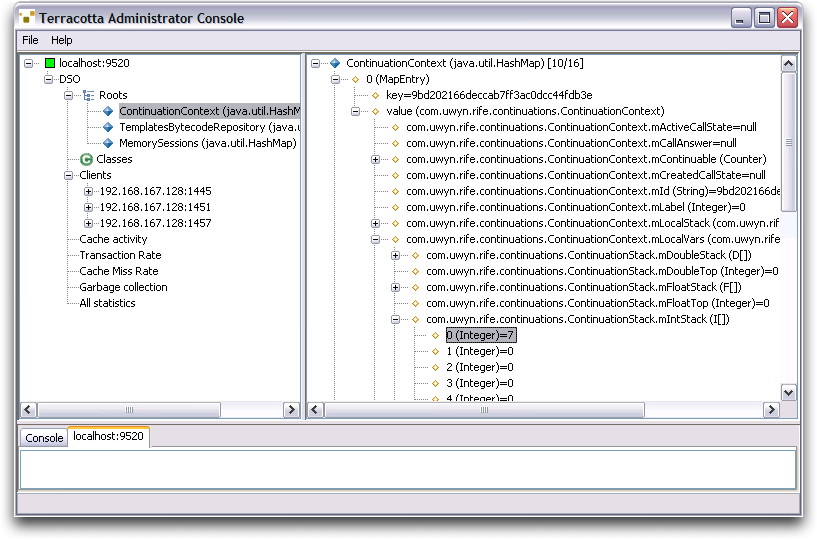The image size is (817, 540).
Task: Click left pane horizontal scroll right arrow
Action: click(x=291, y=410)
